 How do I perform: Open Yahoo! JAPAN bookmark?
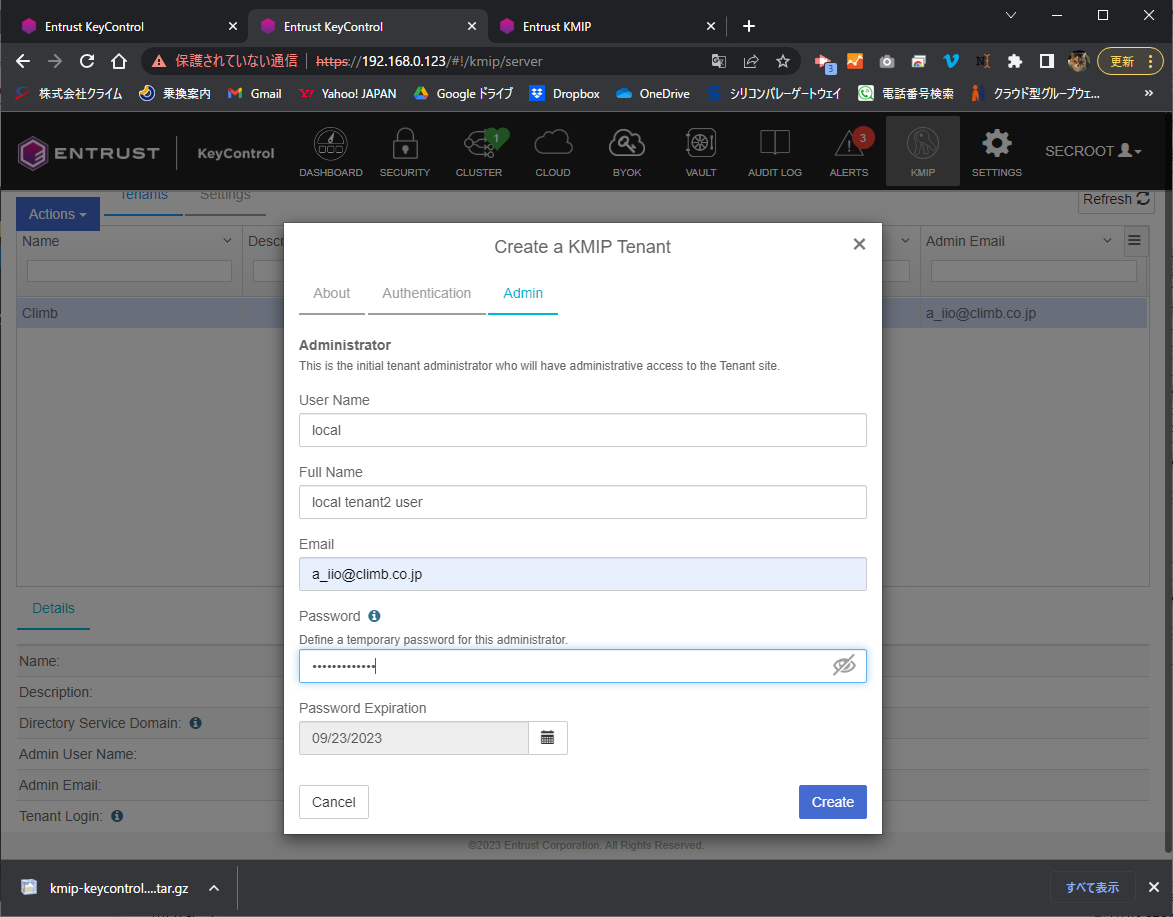tap(348, 93)
